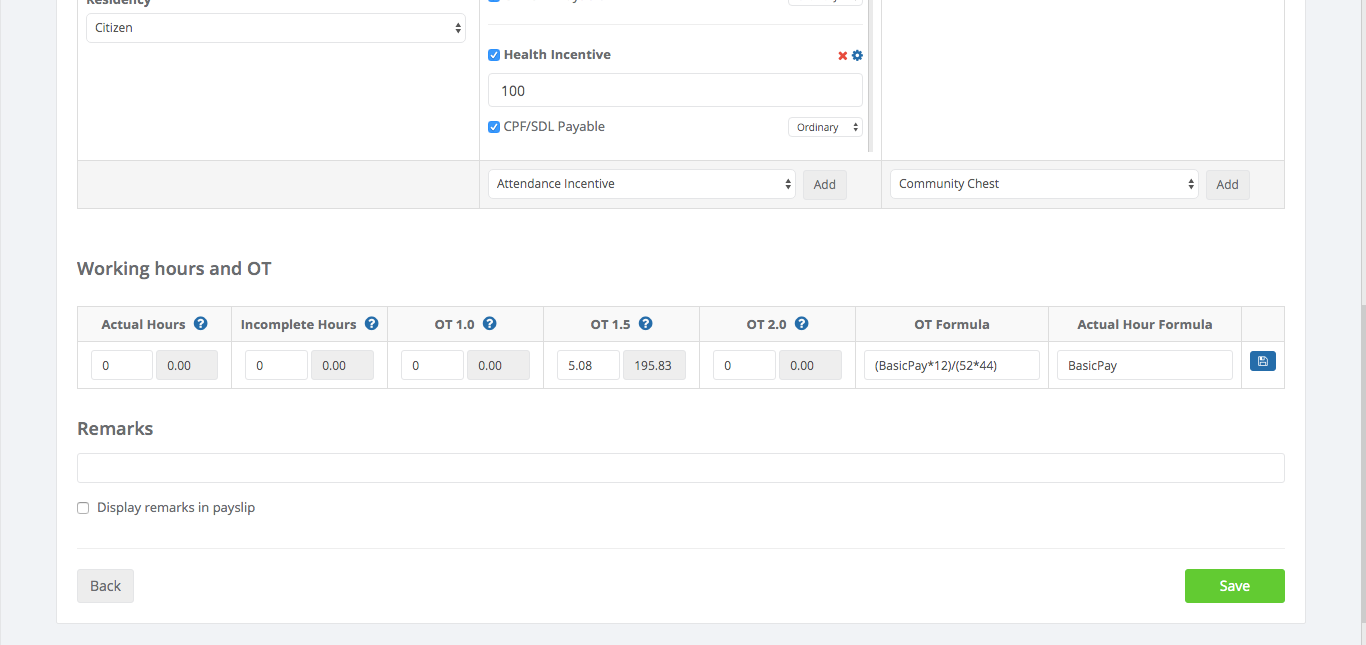
Task: Edit the Actual Hour Formula field
Action: [1145, 365]
